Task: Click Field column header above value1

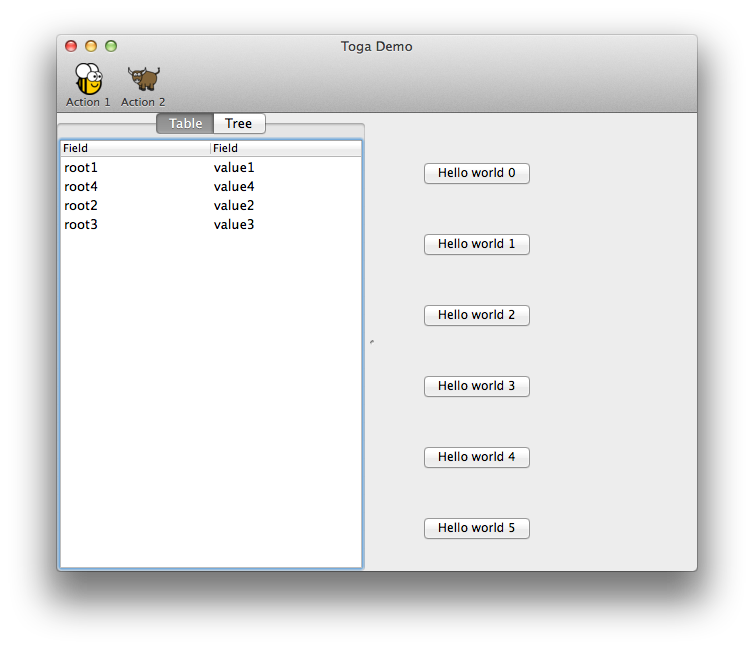Action: coord(285,148)
